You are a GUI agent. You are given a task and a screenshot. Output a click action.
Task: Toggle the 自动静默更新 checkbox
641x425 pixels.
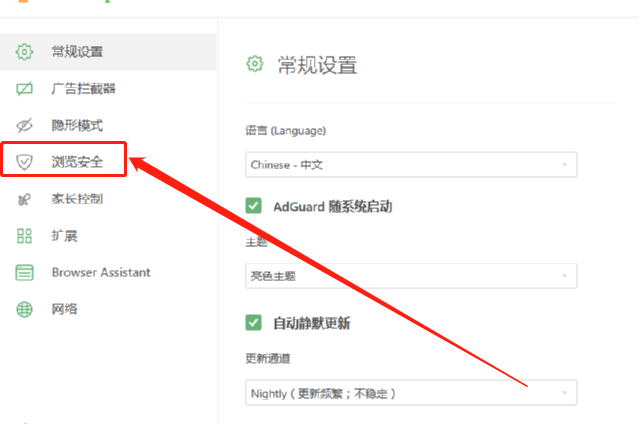click(253, 322)
